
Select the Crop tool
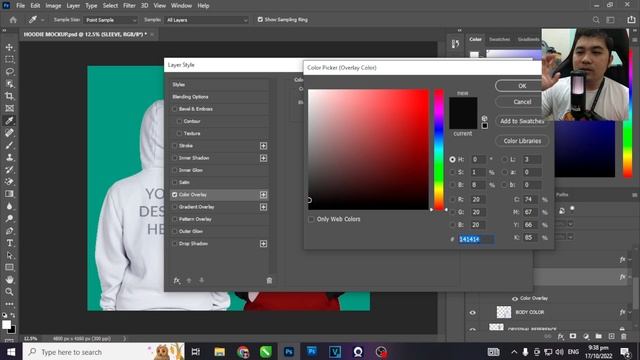[x=9, y=96]
